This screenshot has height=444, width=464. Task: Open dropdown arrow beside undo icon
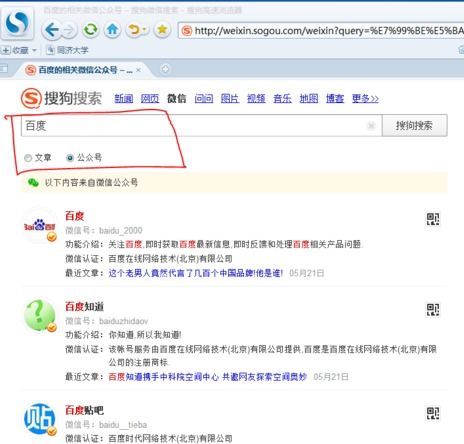click(145, 30)
